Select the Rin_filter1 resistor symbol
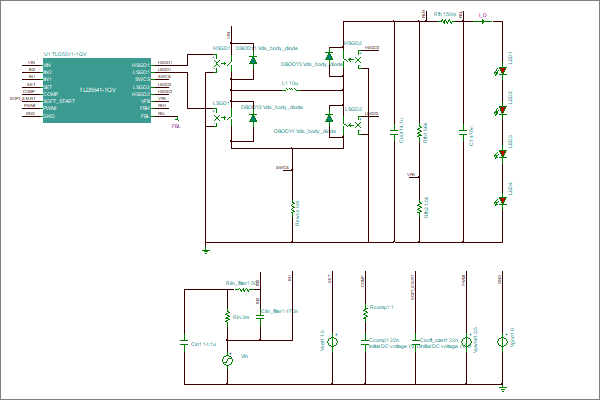The height and width of the screenshot is (400, 600). coord(243,290)
